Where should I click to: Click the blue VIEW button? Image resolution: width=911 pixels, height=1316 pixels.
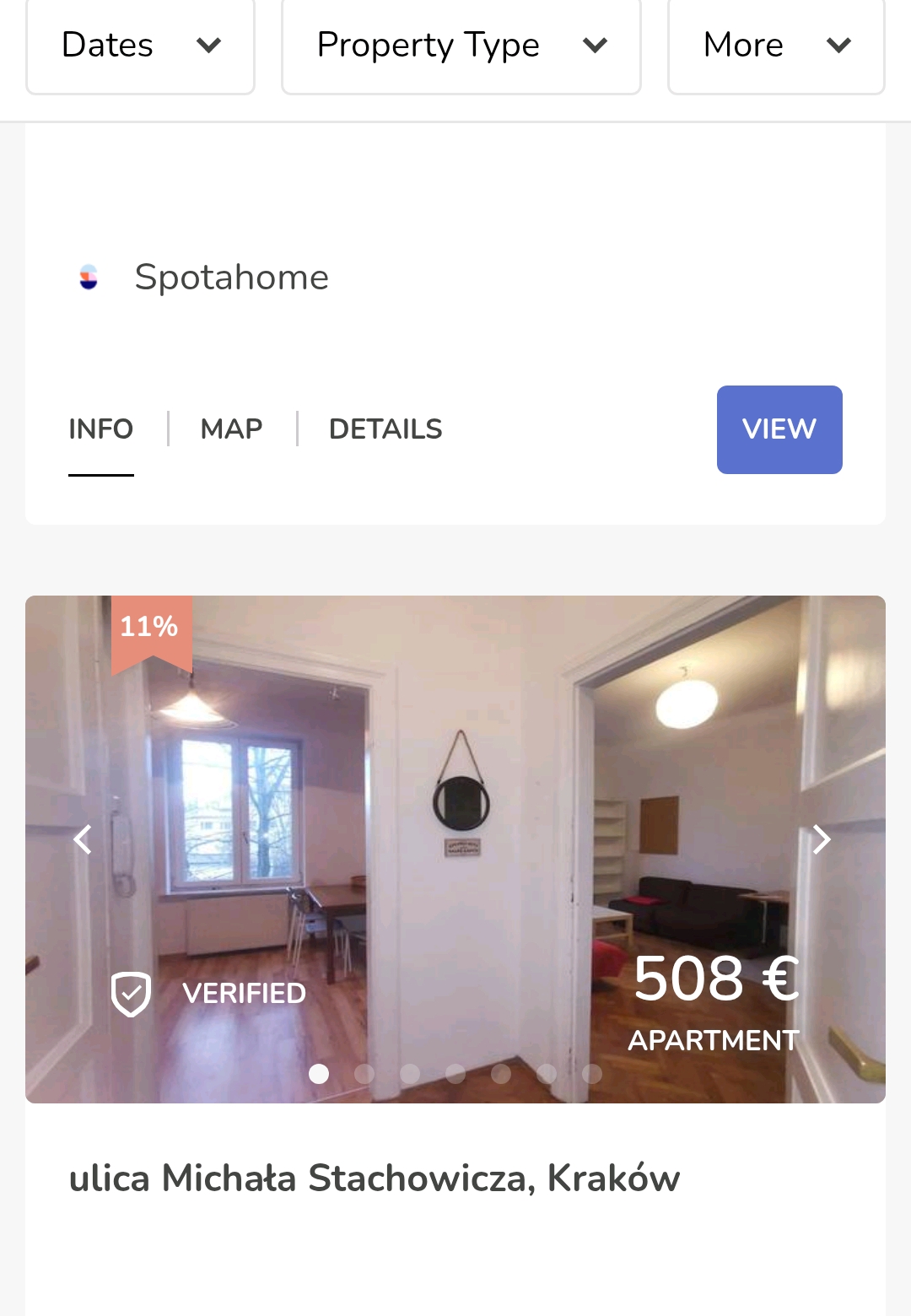[x=779, y=429]
